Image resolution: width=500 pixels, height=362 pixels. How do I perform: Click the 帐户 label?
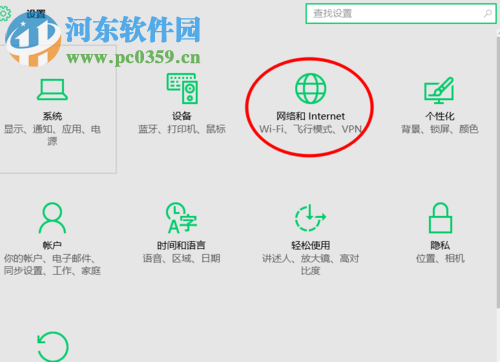tap(52, 245)
